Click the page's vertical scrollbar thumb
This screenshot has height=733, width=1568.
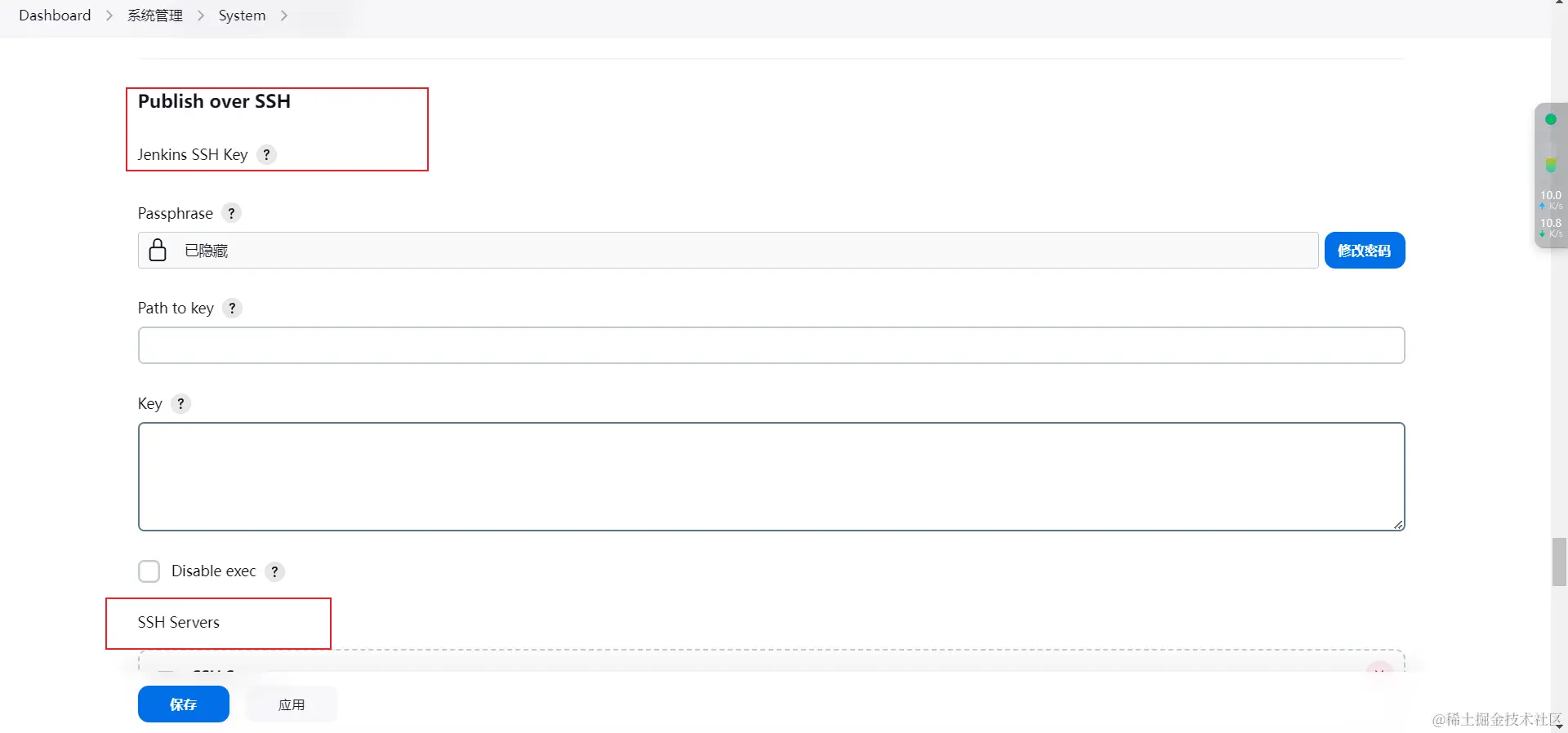[1559, 562]
